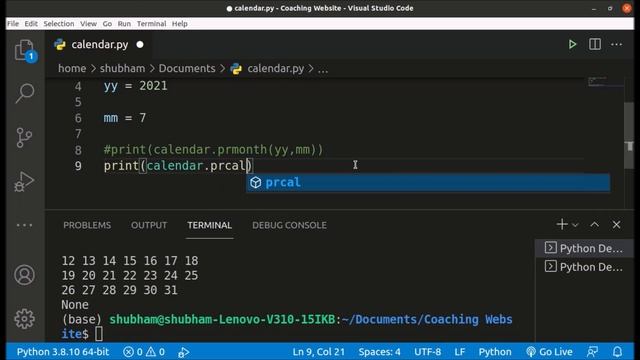This screenshot has width=640, height=360.
Task: Close unsaved calendar.py tab dot
Action: [x=140, y=44]
